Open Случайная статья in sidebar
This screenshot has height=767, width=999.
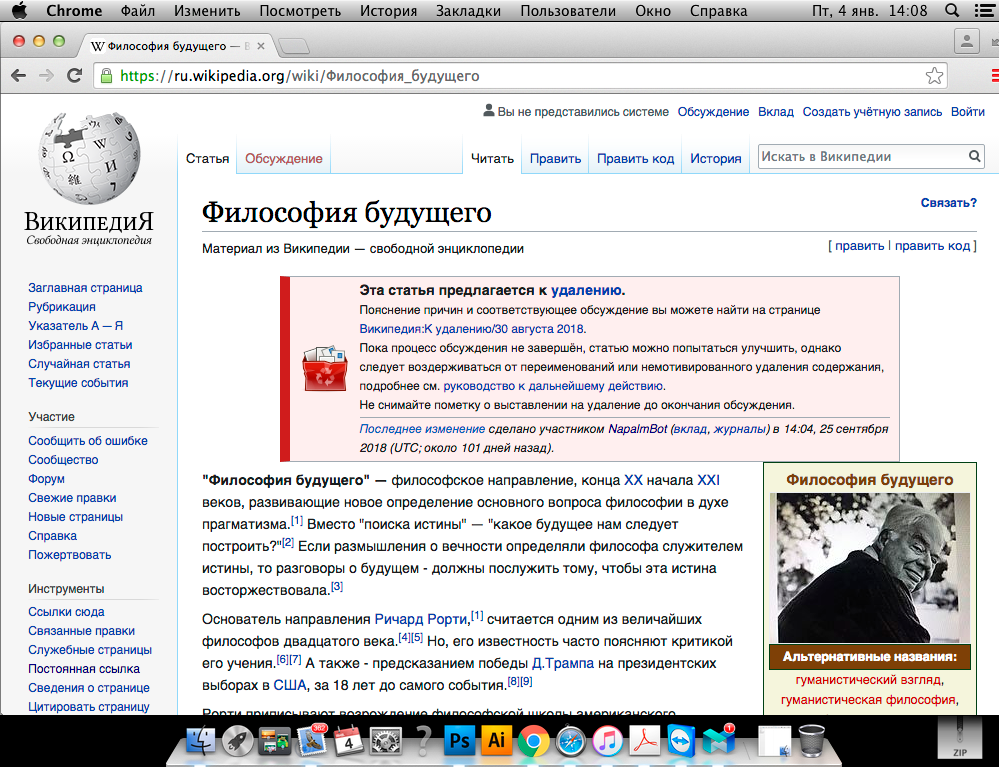[79, 364]
